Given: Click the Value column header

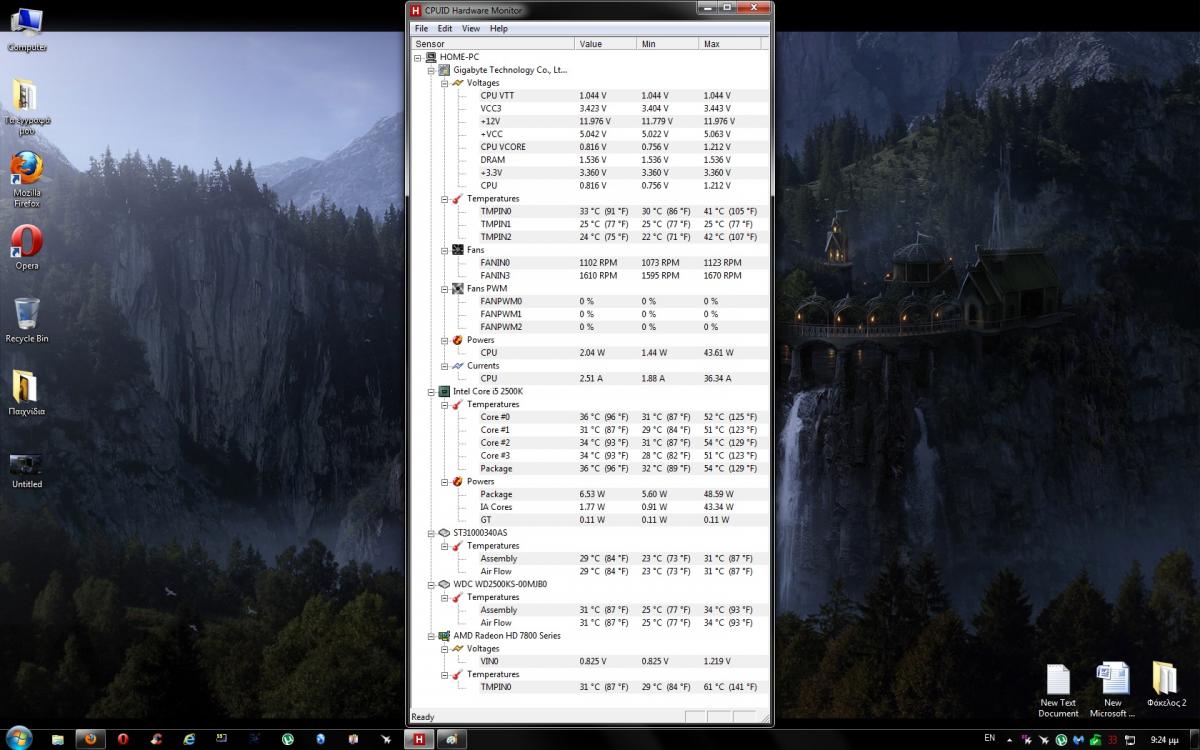Looking at the screenshot, I should (606, 44).
